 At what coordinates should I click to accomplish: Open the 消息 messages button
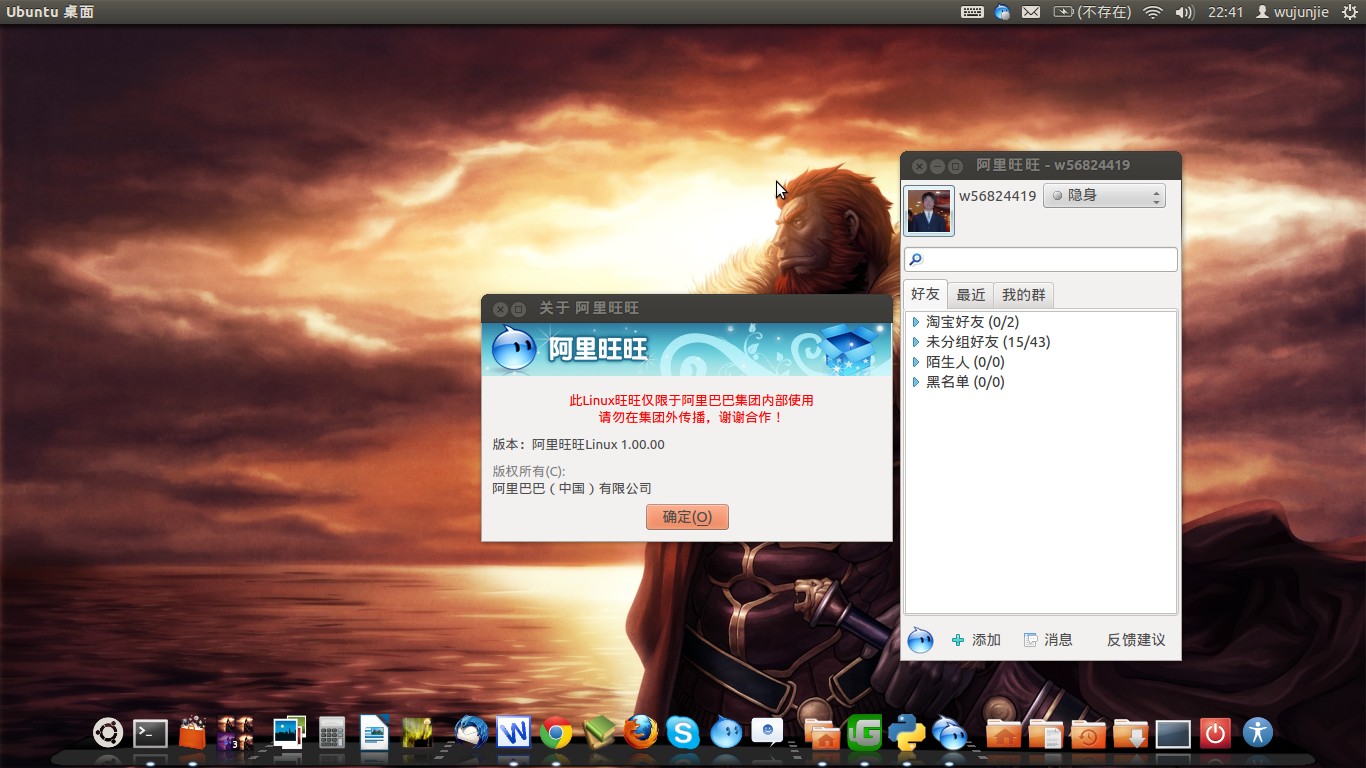(x=1048, y=640)
